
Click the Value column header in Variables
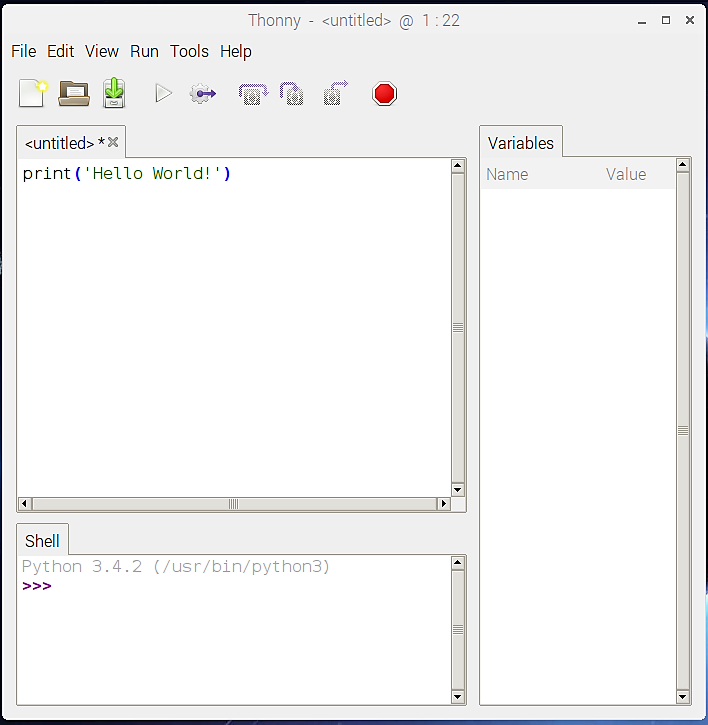pos(626,174)
